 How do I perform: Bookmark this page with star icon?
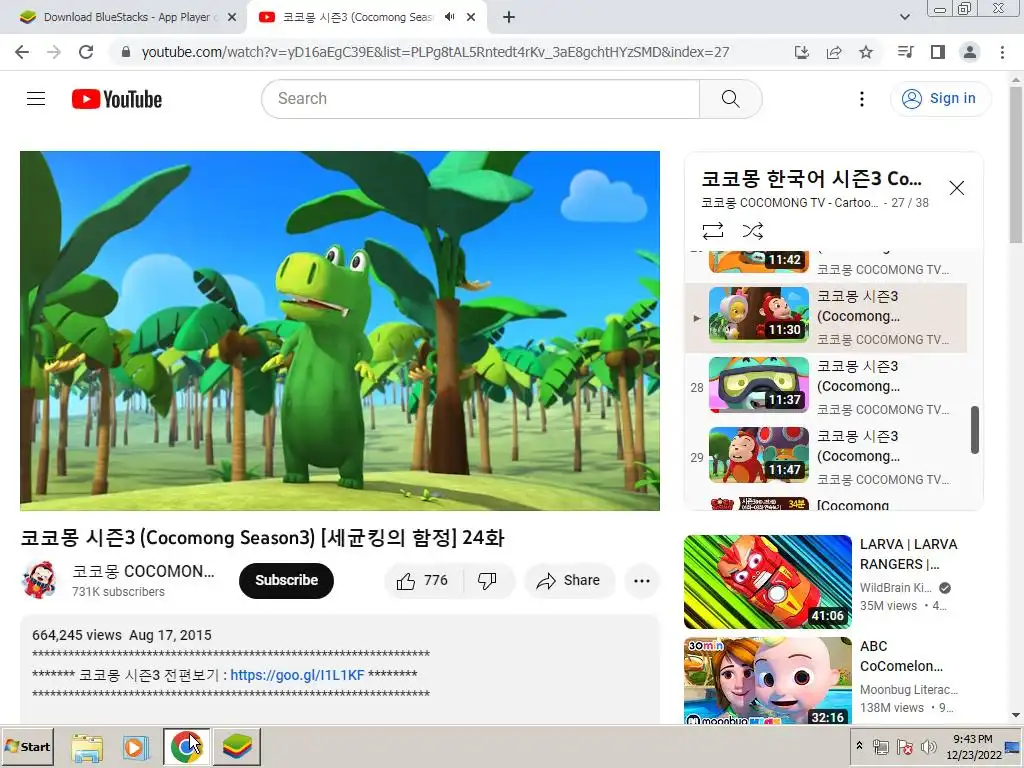point(866,52)
